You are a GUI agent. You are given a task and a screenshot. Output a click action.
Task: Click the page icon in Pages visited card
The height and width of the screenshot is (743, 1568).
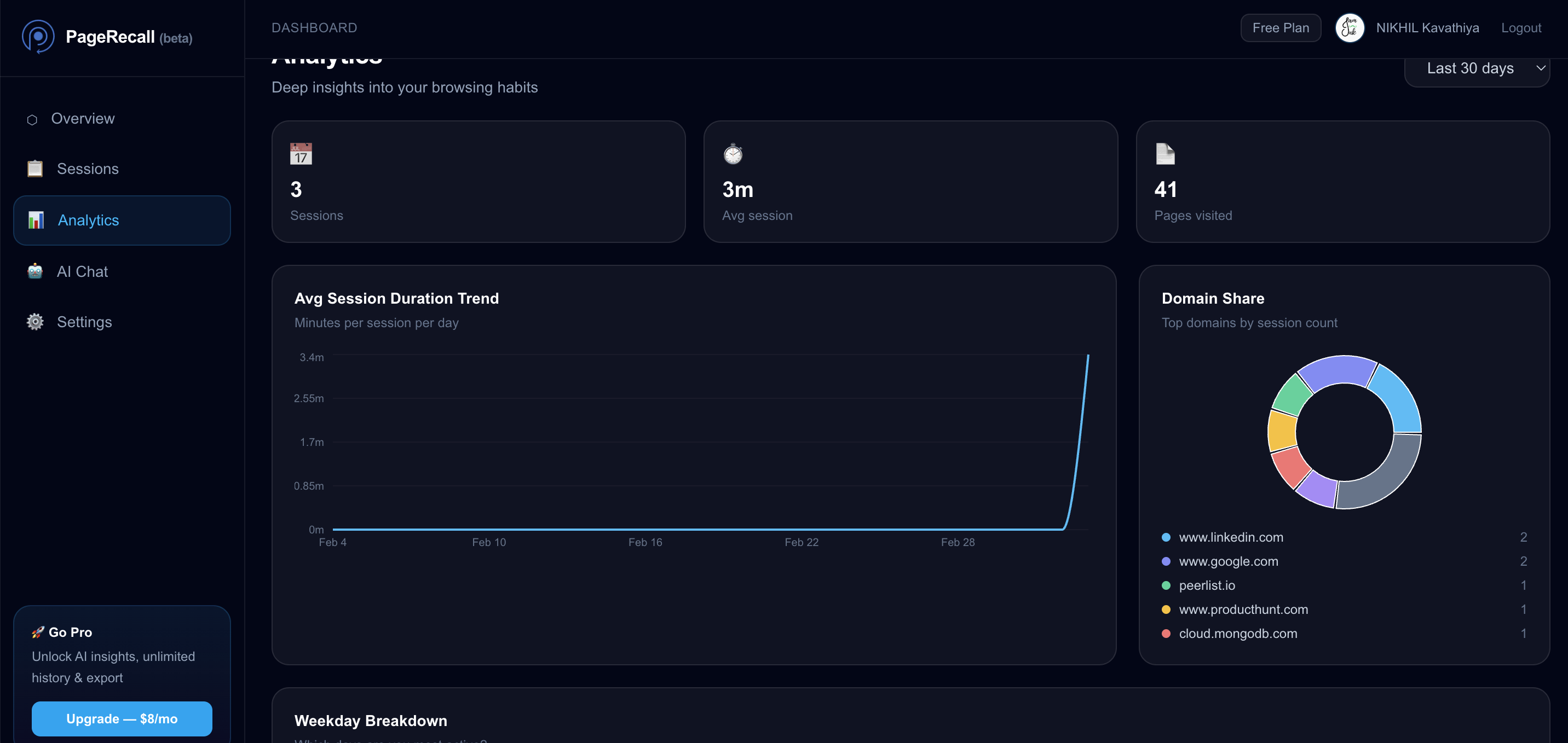pyautogui.click(x=1165, y=154)
